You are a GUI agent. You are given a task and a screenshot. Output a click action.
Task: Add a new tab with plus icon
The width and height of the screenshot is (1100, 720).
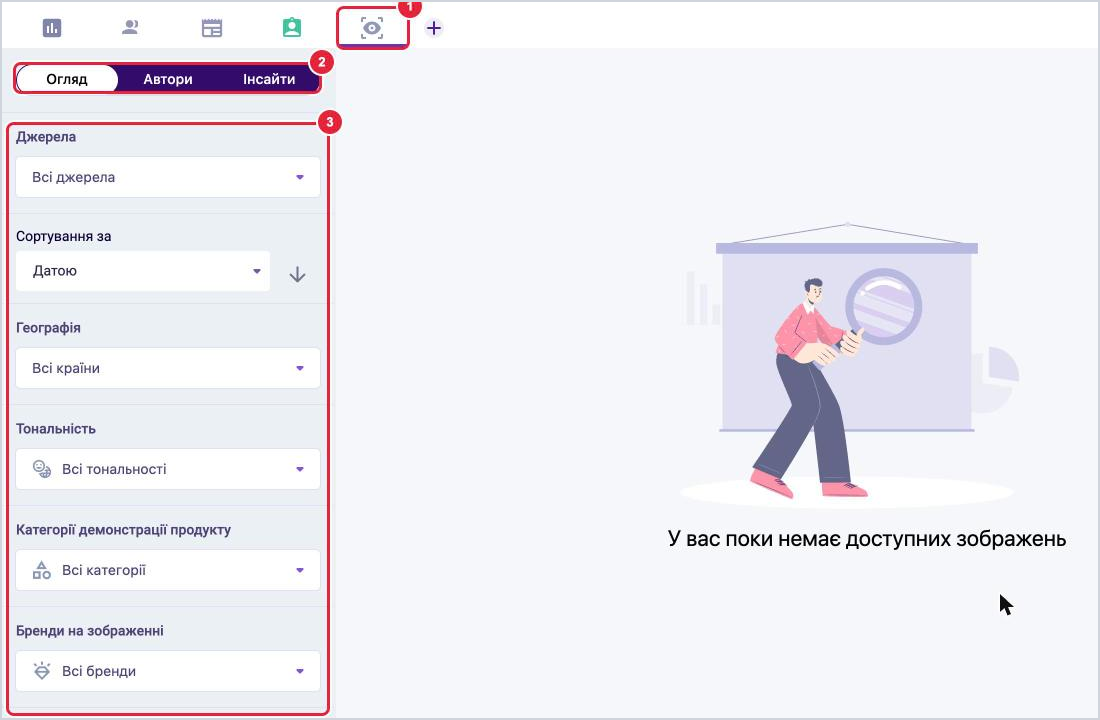click(434, 28)
